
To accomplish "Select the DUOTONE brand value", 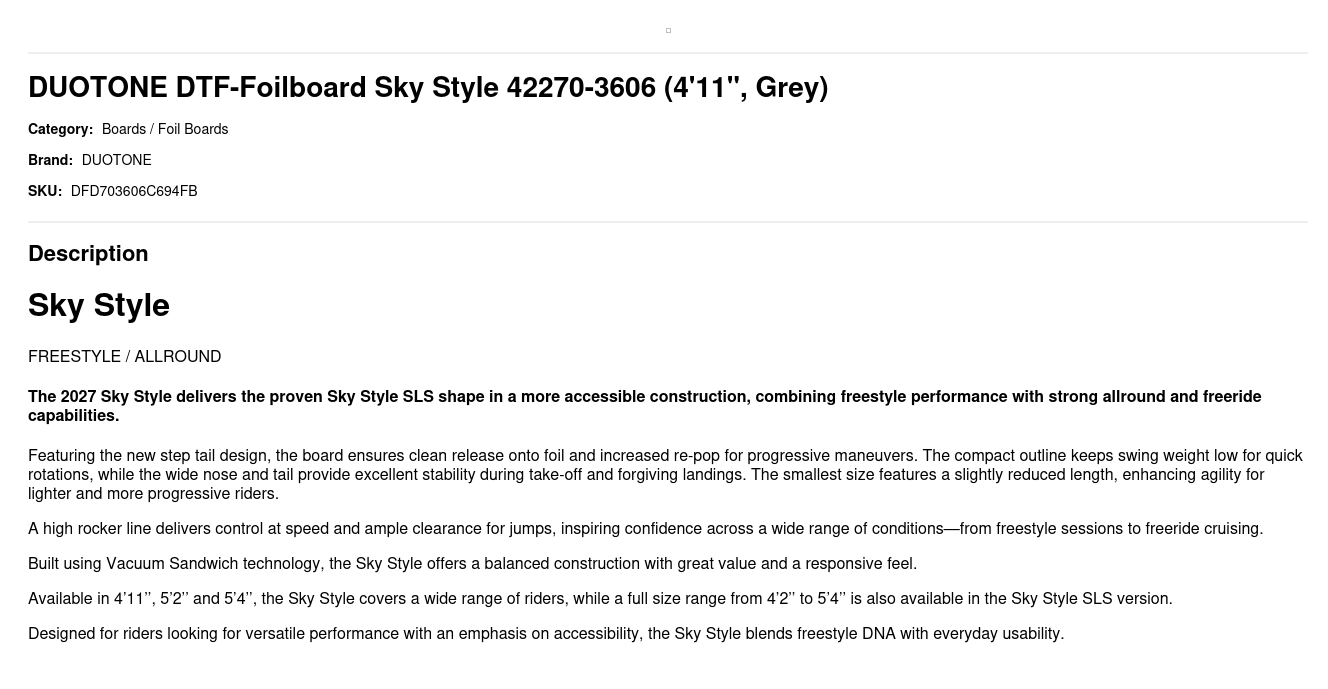I will tap(116, 160).
